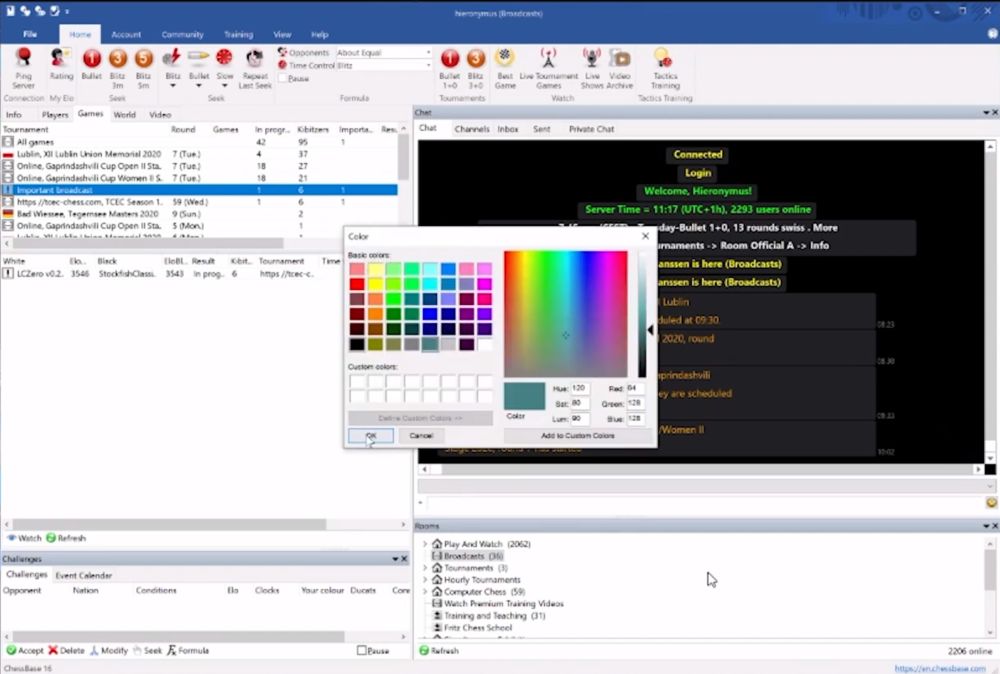Screen dimensions: 1000x674
Task: Toggle the Pause checkbox in the Formula group
Action: click(283, 78)
